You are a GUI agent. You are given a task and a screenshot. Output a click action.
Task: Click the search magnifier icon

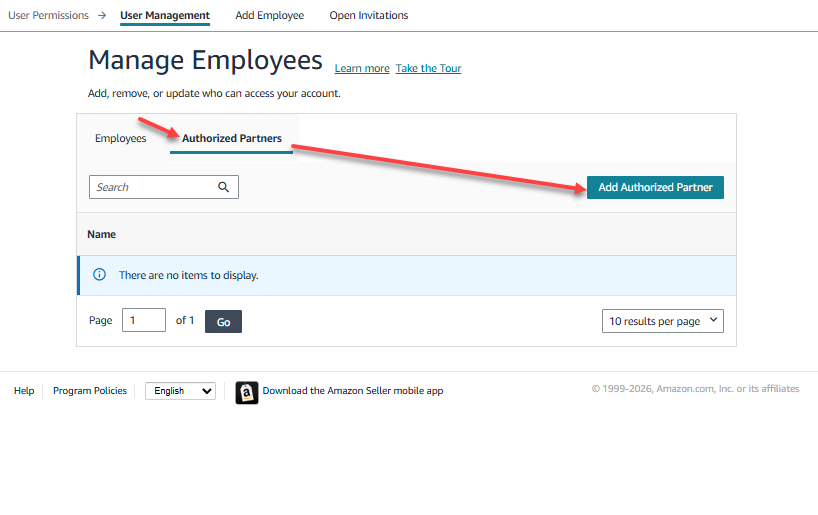coord(223,187)
